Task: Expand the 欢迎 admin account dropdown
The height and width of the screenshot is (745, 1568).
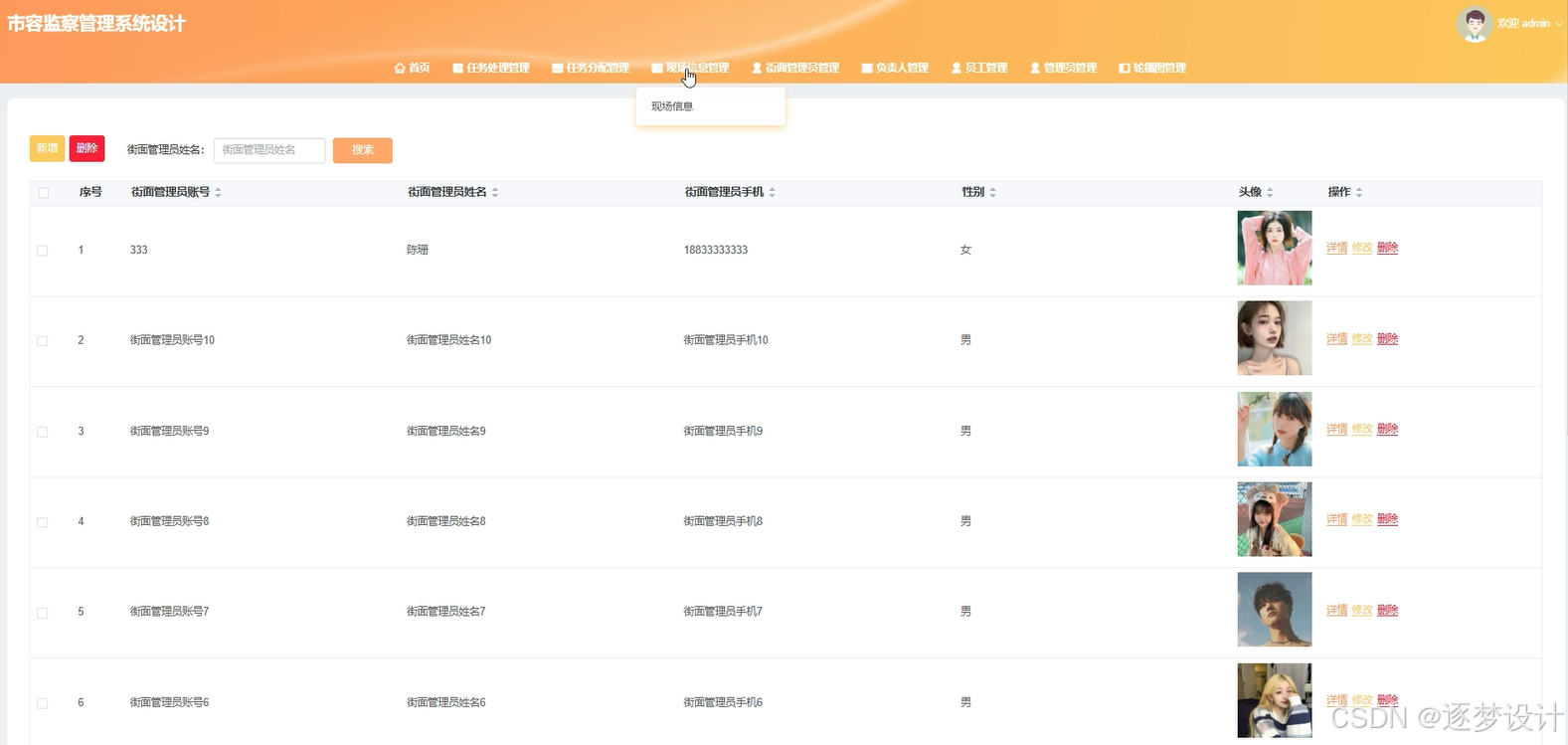Action: point(1530,23)
